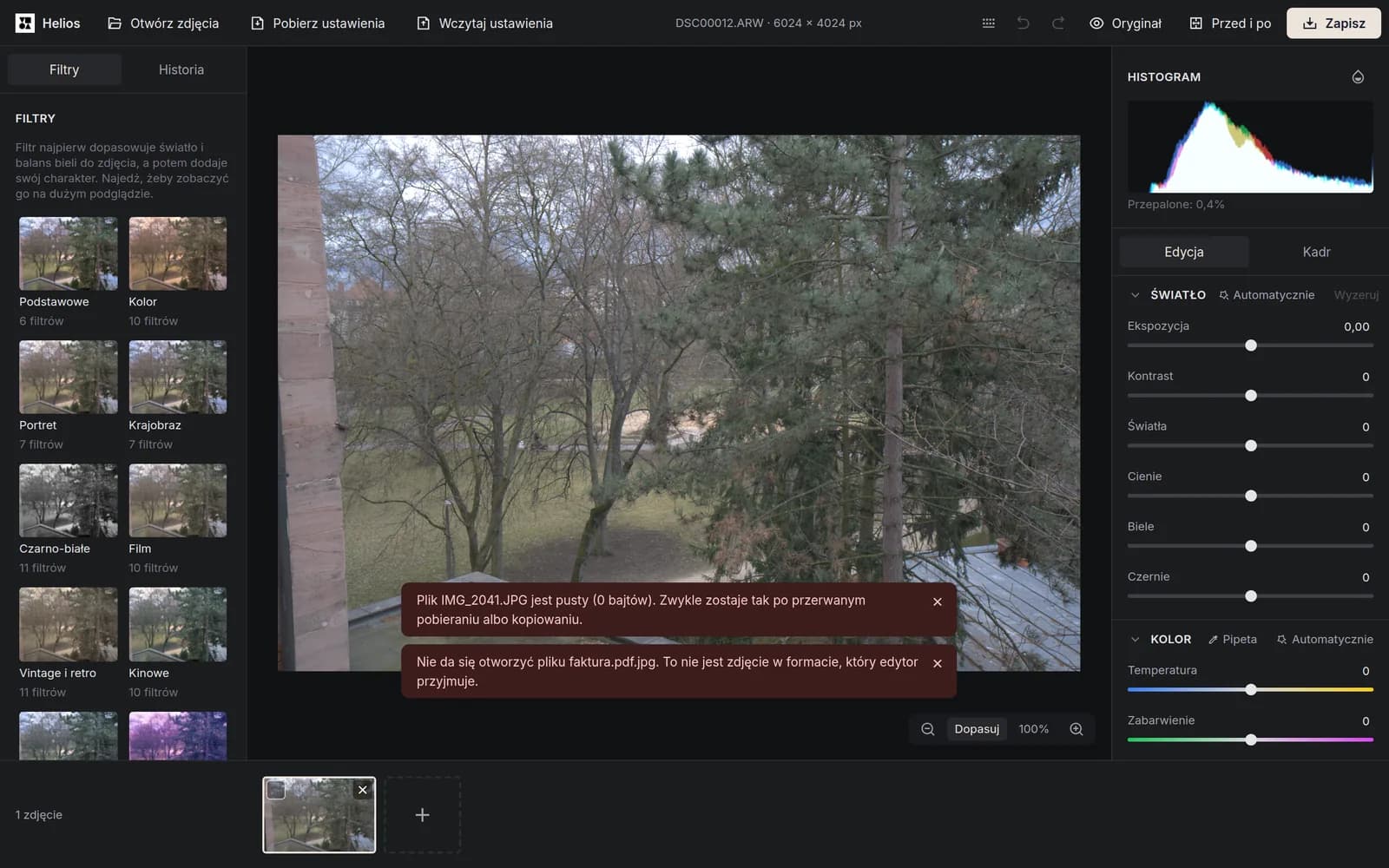
Task: Tick the checkbox on the filmstrip thumbnail
Action: (276, 790)
